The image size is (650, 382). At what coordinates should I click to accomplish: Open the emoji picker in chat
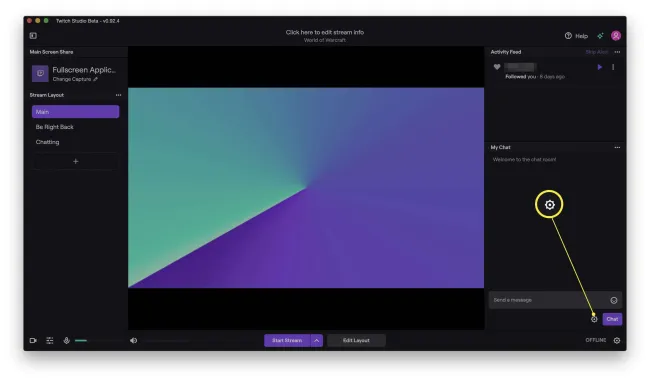(614, 300)
